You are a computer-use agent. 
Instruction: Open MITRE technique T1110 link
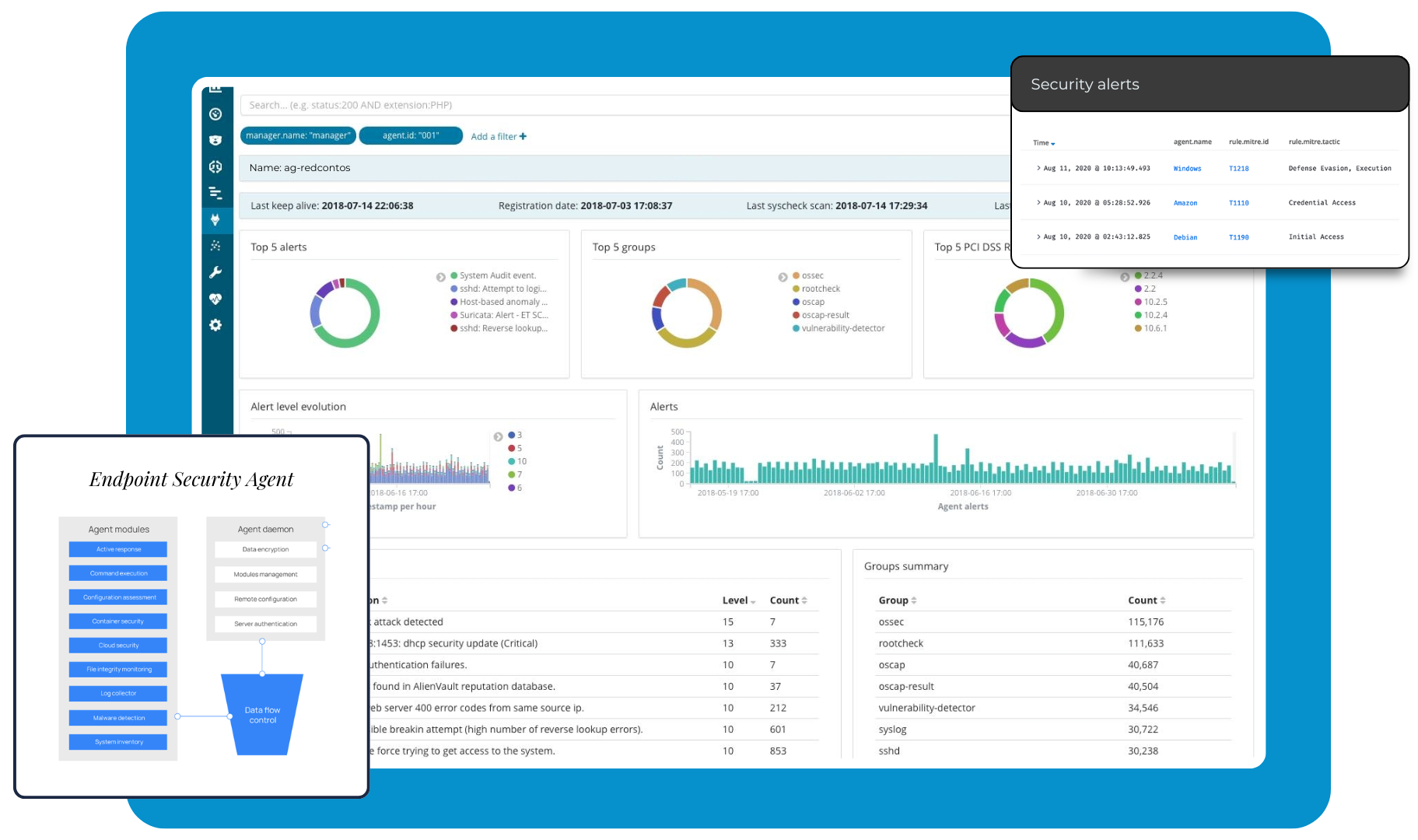point(1238,202)
